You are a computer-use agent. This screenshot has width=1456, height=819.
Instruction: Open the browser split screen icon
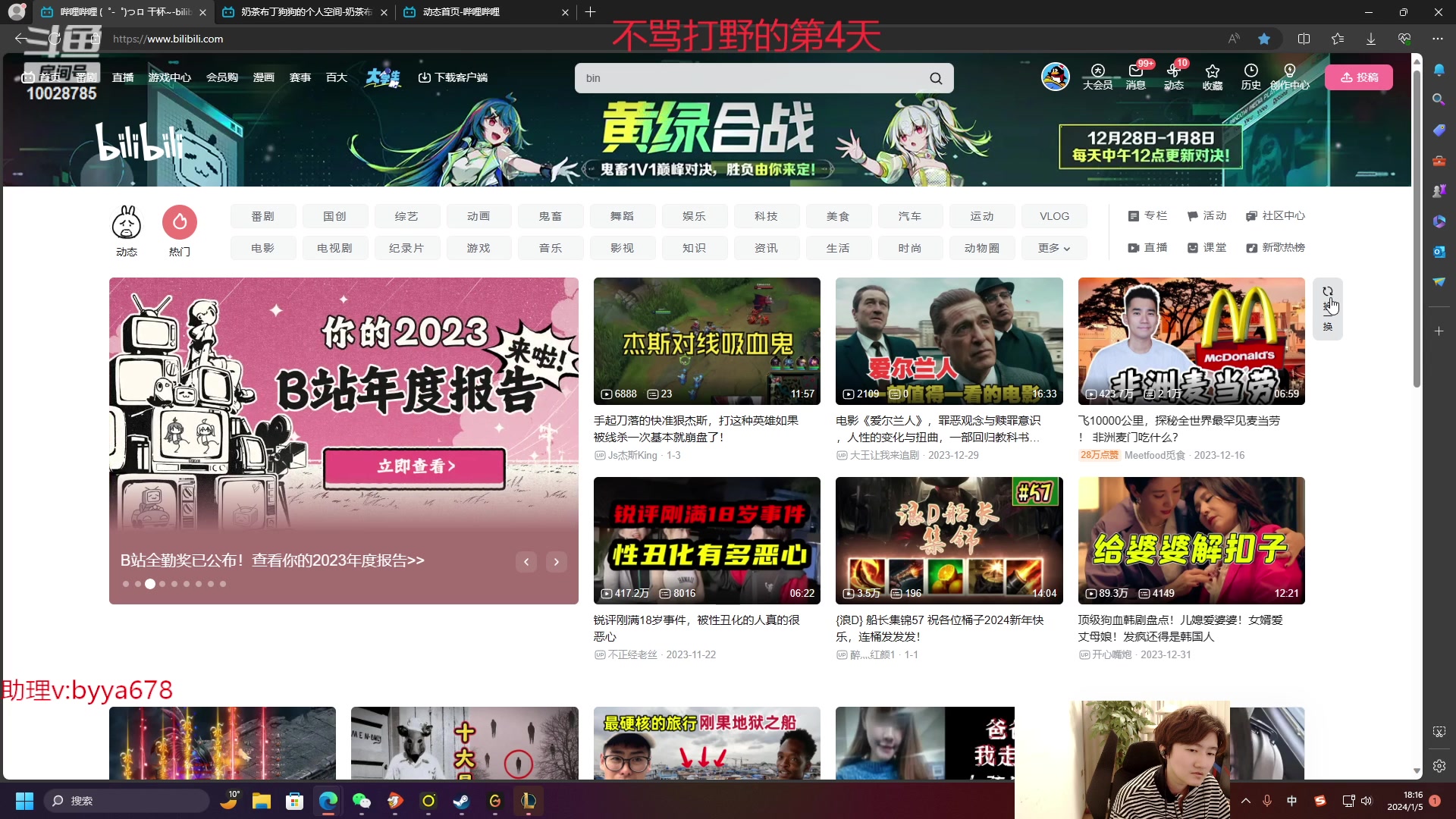click(1304, 39)
